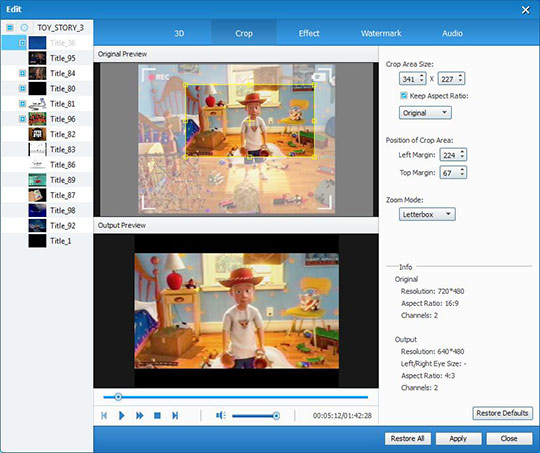Open the Audio tab

[452, 33]
